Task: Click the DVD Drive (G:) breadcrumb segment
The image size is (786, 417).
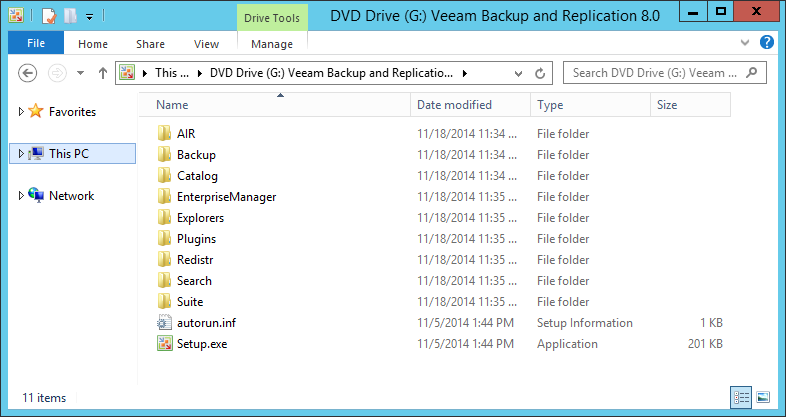Action: pyautogui.click(x=331, y=73)
